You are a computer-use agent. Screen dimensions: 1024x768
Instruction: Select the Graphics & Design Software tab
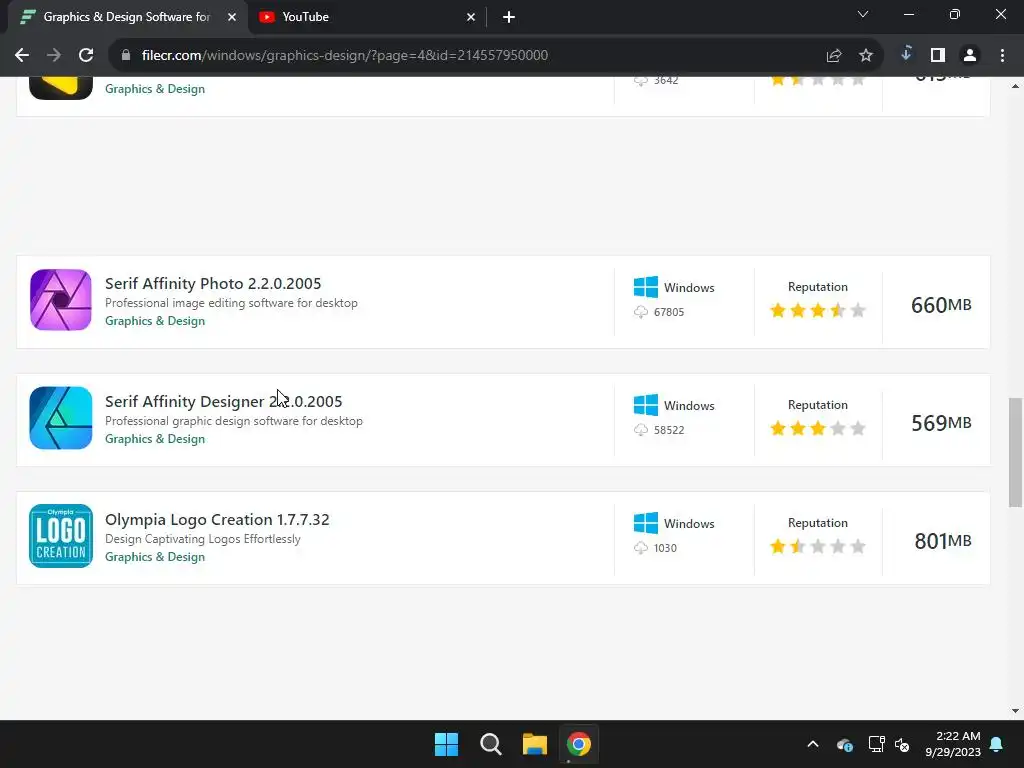click(x=127, y=17)
